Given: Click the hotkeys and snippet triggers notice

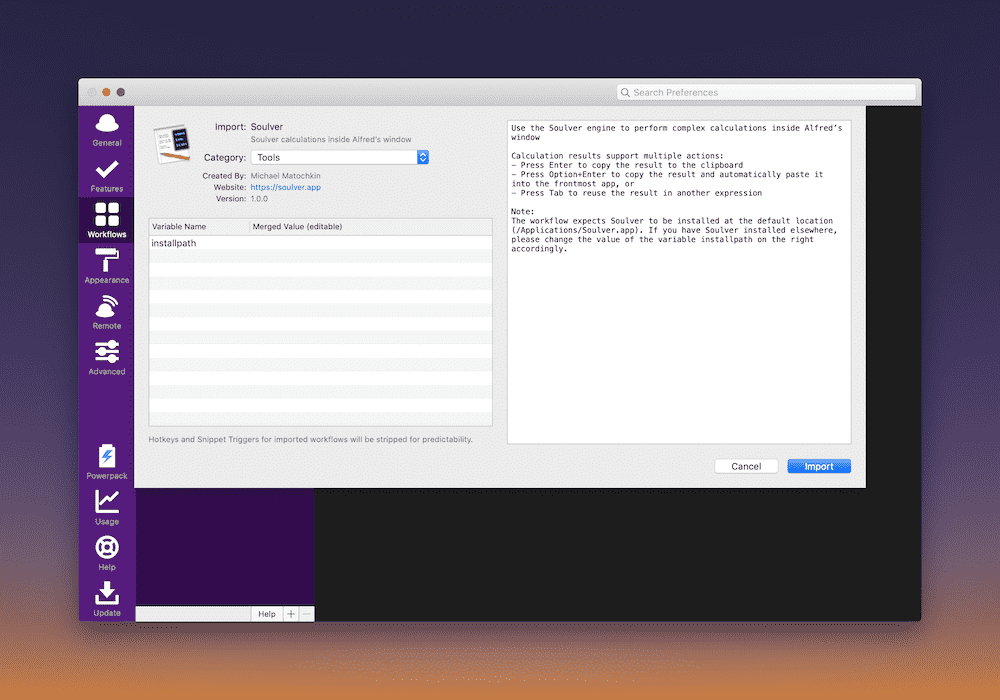Looking at the screenshot, I should (x=311, y=439).
